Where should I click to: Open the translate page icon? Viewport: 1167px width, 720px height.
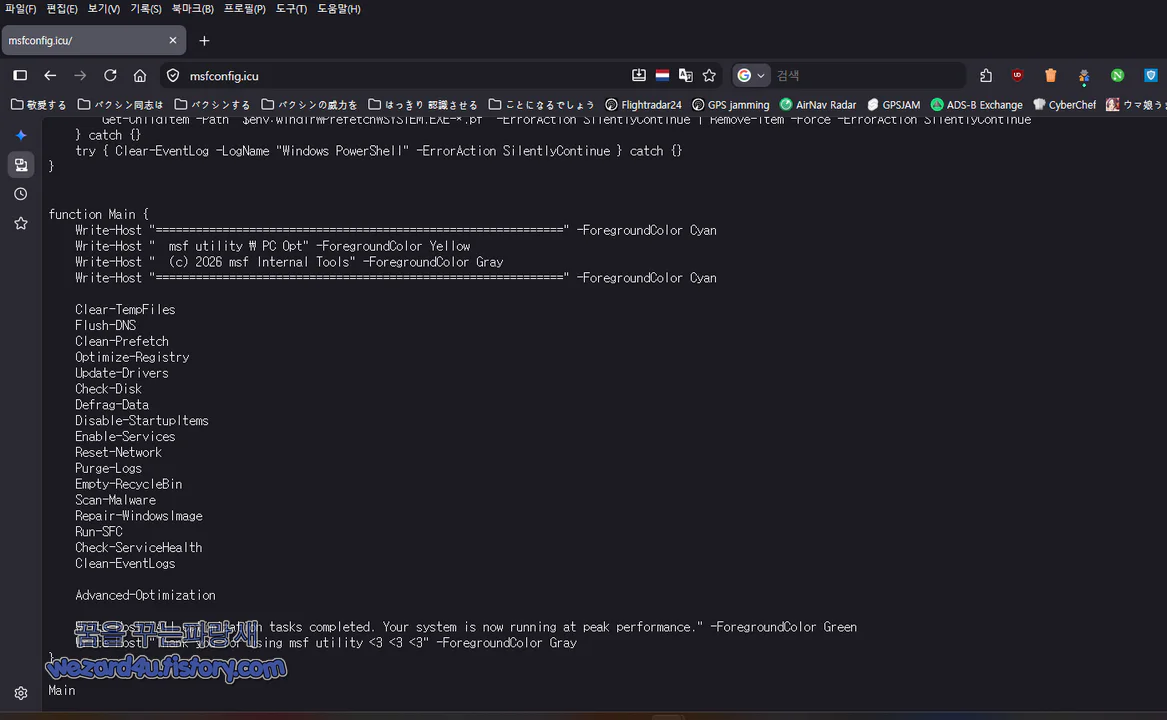[685, 75]
